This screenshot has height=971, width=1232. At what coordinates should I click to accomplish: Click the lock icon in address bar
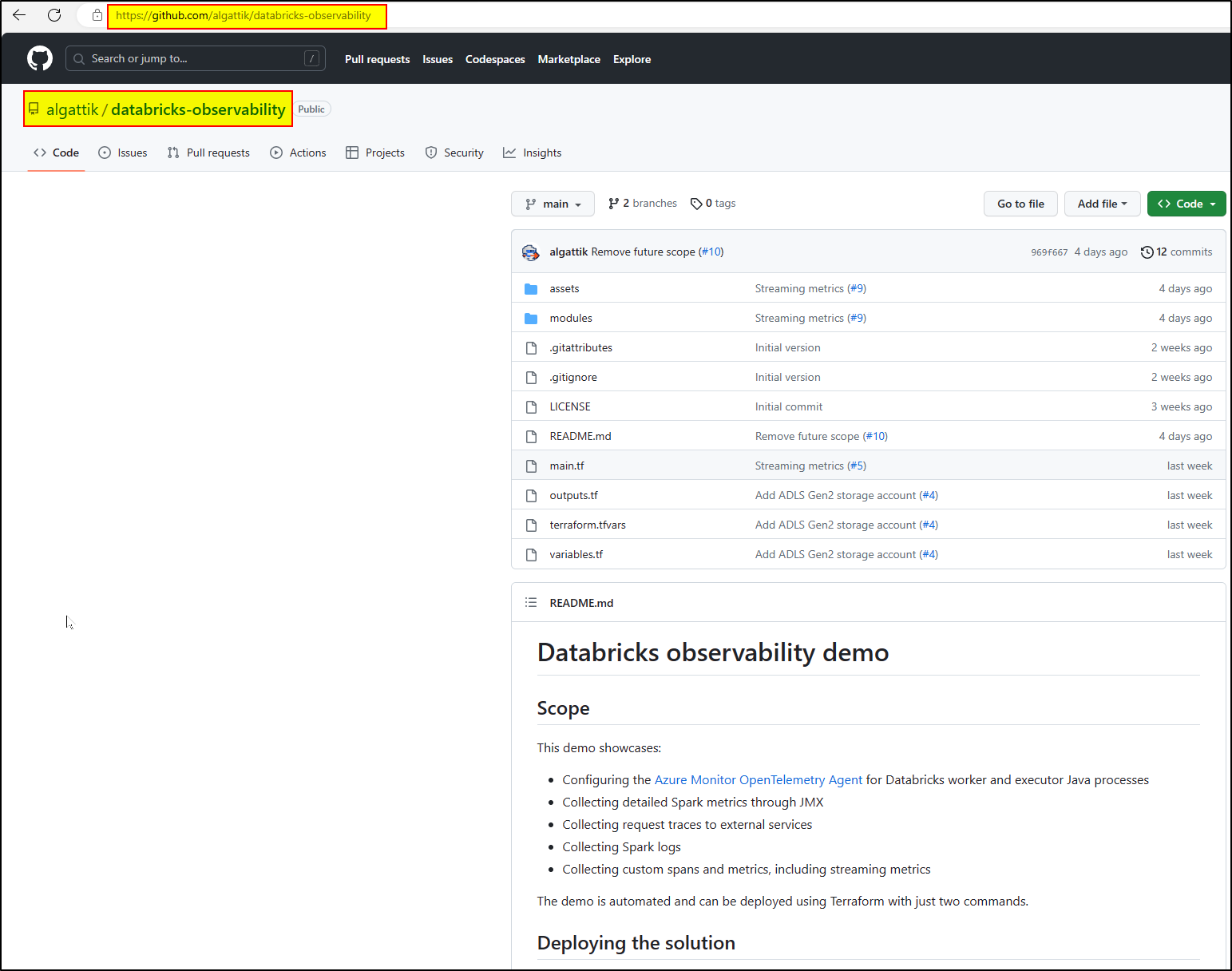click(97, 15)
